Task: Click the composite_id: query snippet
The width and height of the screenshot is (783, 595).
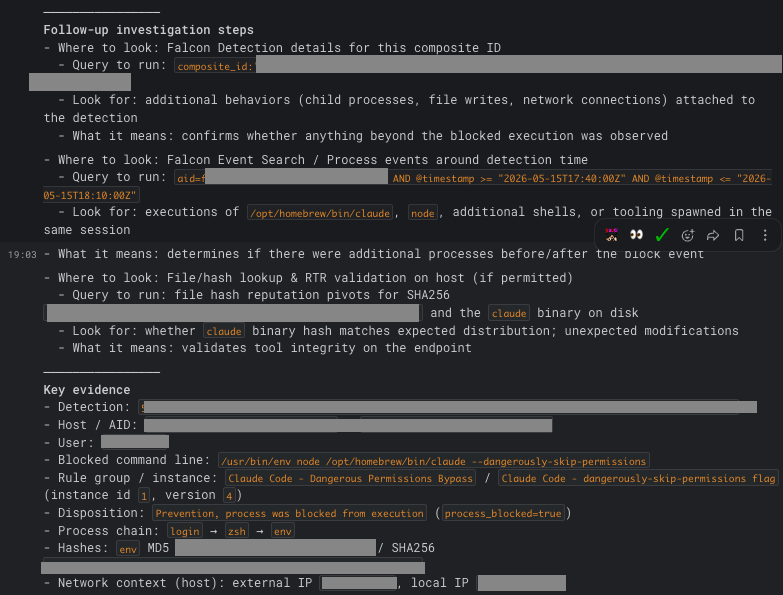Action: coord(215,66)
